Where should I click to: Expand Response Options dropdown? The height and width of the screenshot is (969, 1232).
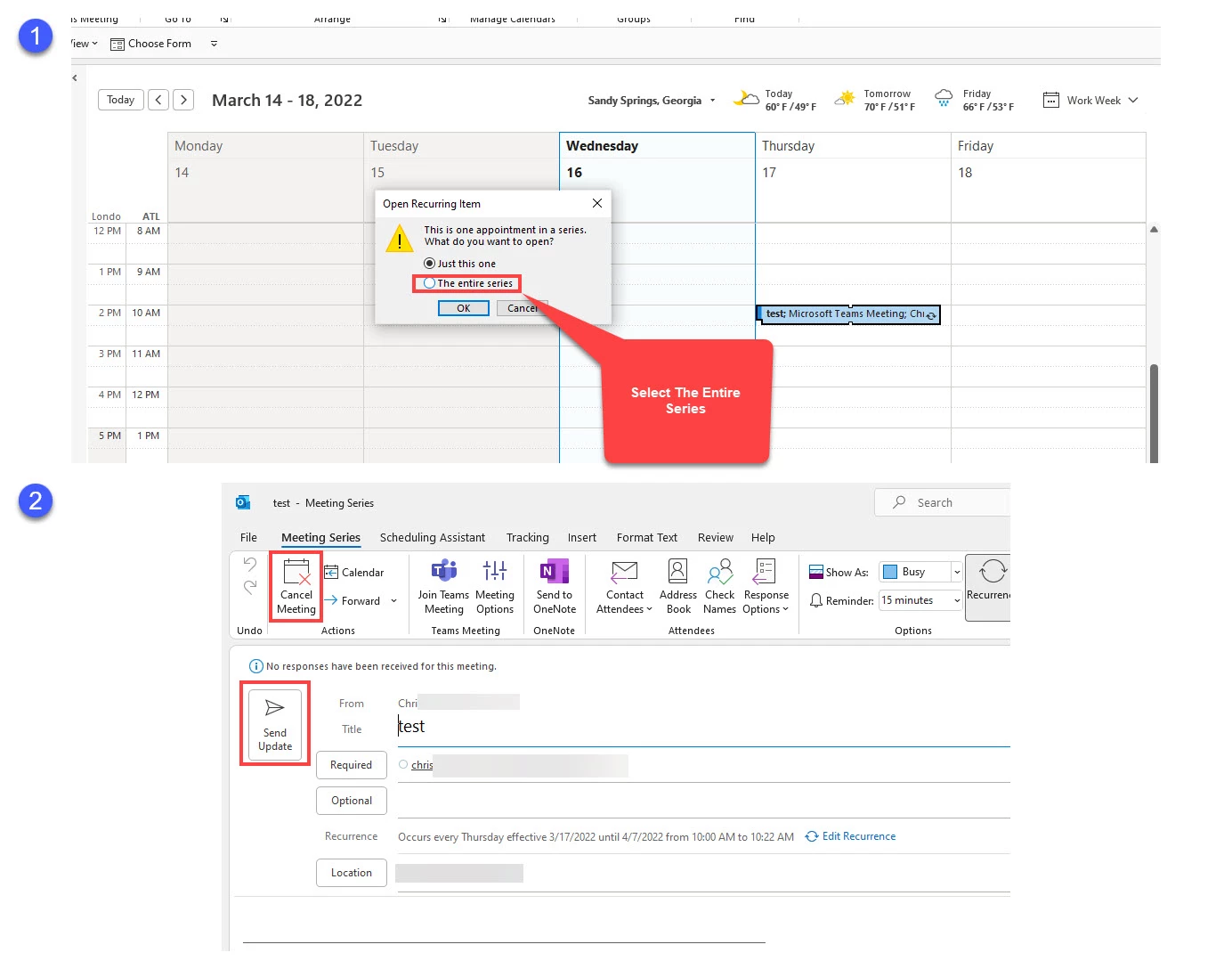[x=785, y=609]
